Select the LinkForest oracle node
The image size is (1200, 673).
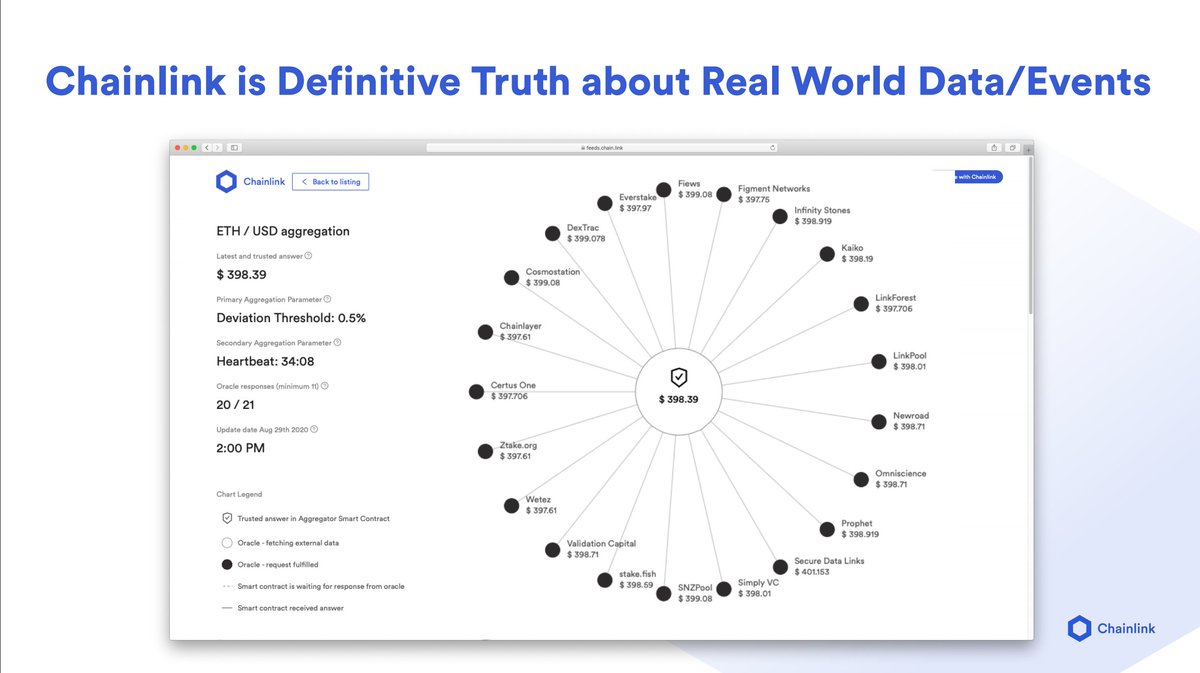pos(860,303)
